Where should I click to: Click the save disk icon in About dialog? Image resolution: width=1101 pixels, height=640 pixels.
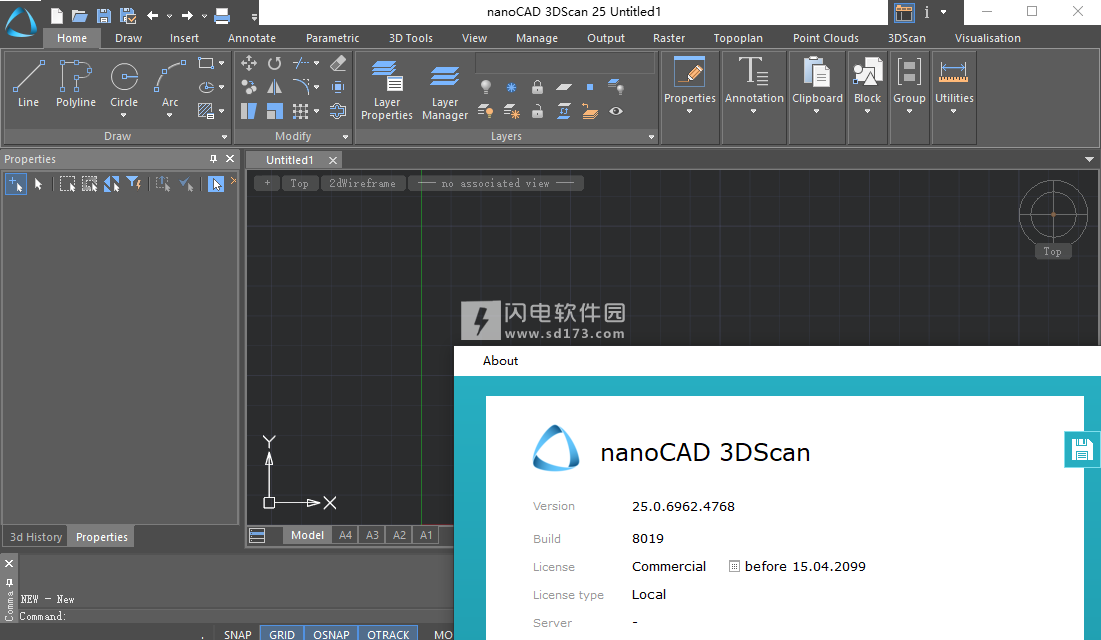click(1081, 450)
